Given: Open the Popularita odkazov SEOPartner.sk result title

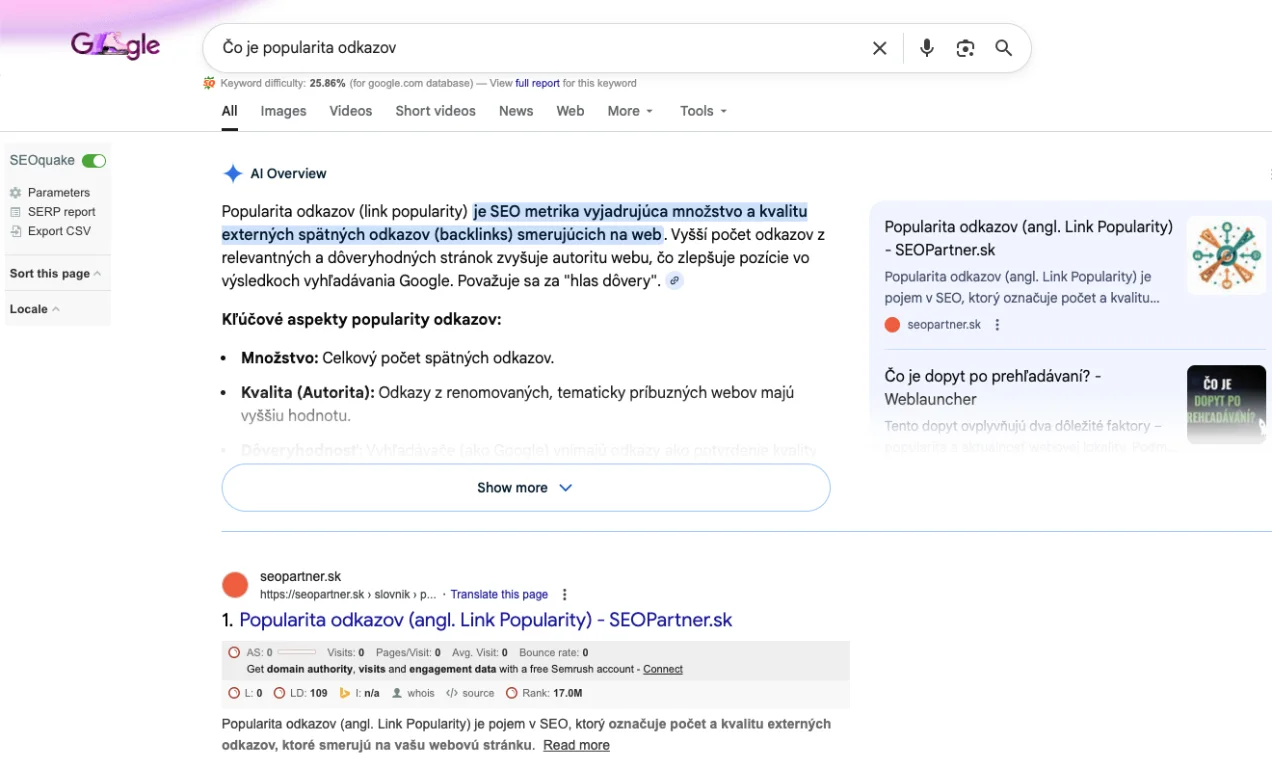Looking at the screenshot, I should coord(485,620).
